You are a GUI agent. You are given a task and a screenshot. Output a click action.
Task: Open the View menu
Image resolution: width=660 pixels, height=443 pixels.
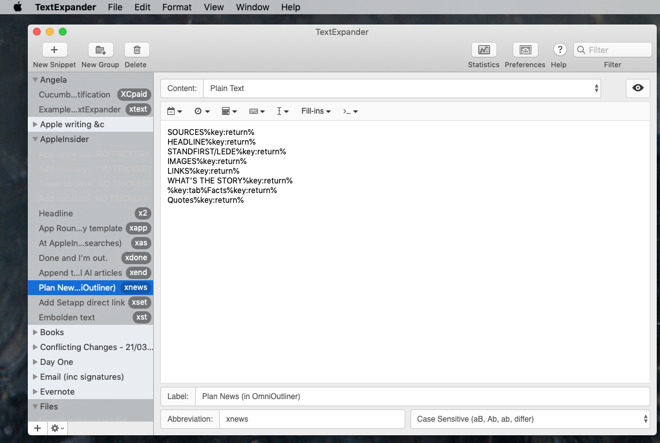214,7
